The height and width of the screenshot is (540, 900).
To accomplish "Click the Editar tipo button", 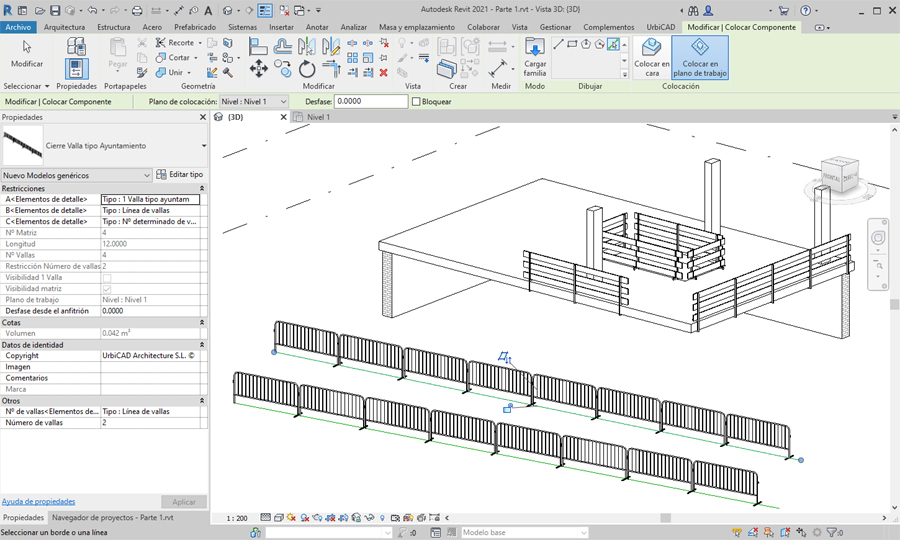I will coord(180,175).
